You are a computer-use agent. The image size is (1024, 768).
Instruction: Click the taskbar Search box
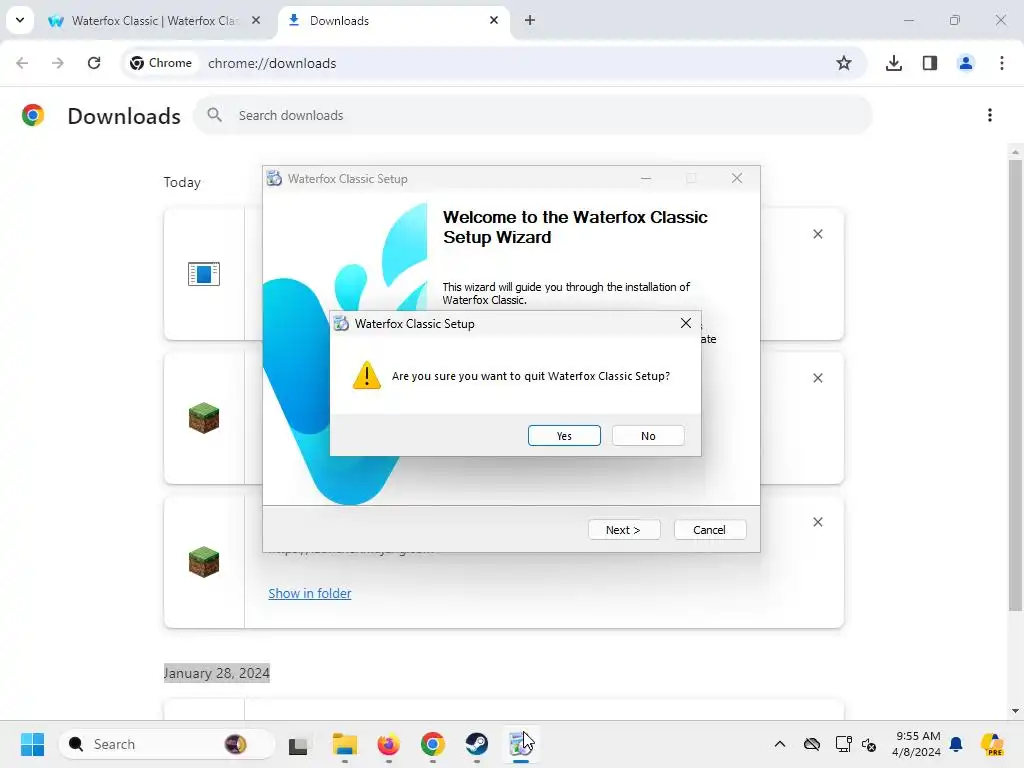click(x=167, y=744)
